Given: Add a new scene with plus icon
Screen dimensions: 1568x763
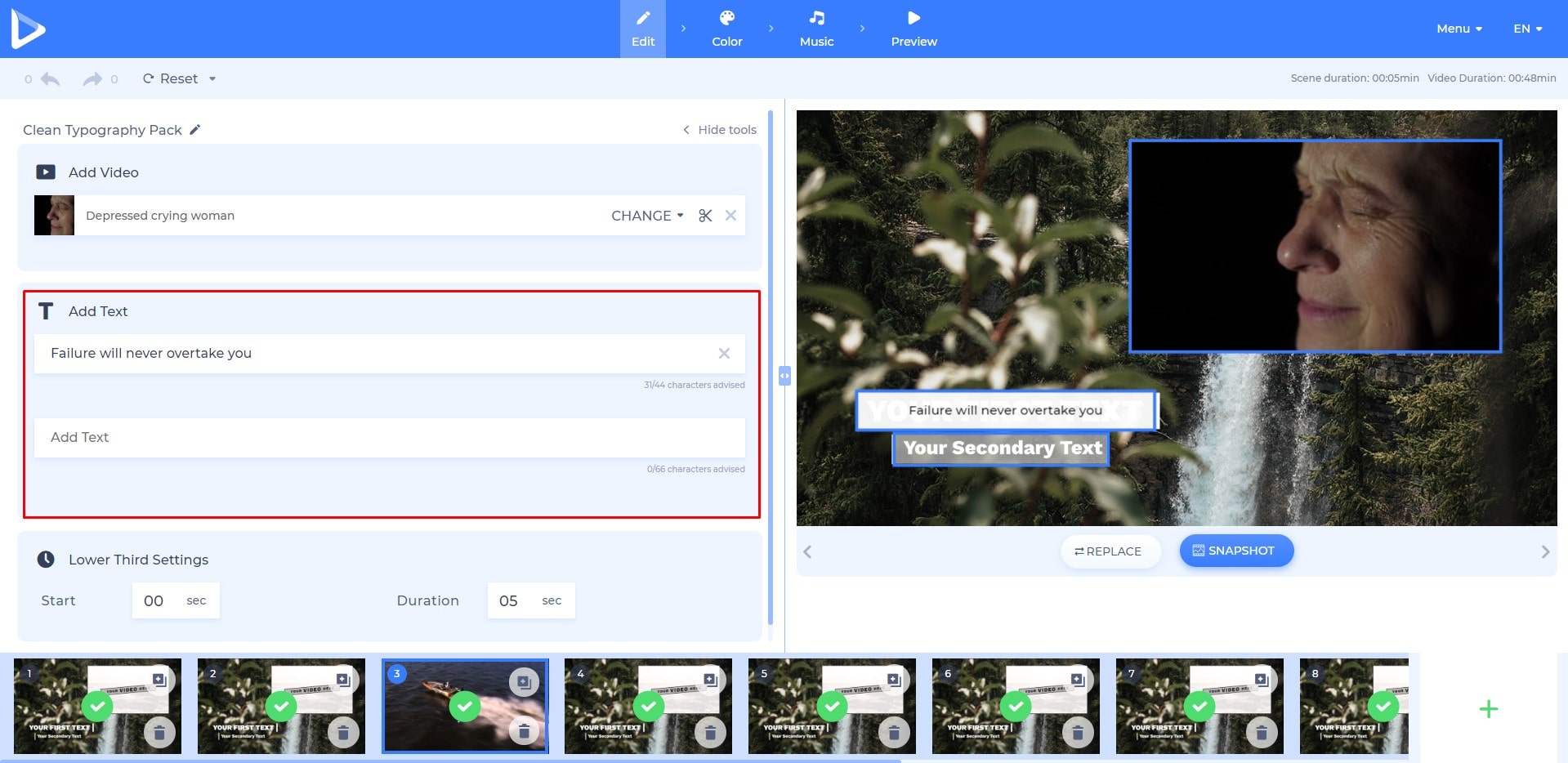Looking at the screenshot, I should tap(1488, 709).
